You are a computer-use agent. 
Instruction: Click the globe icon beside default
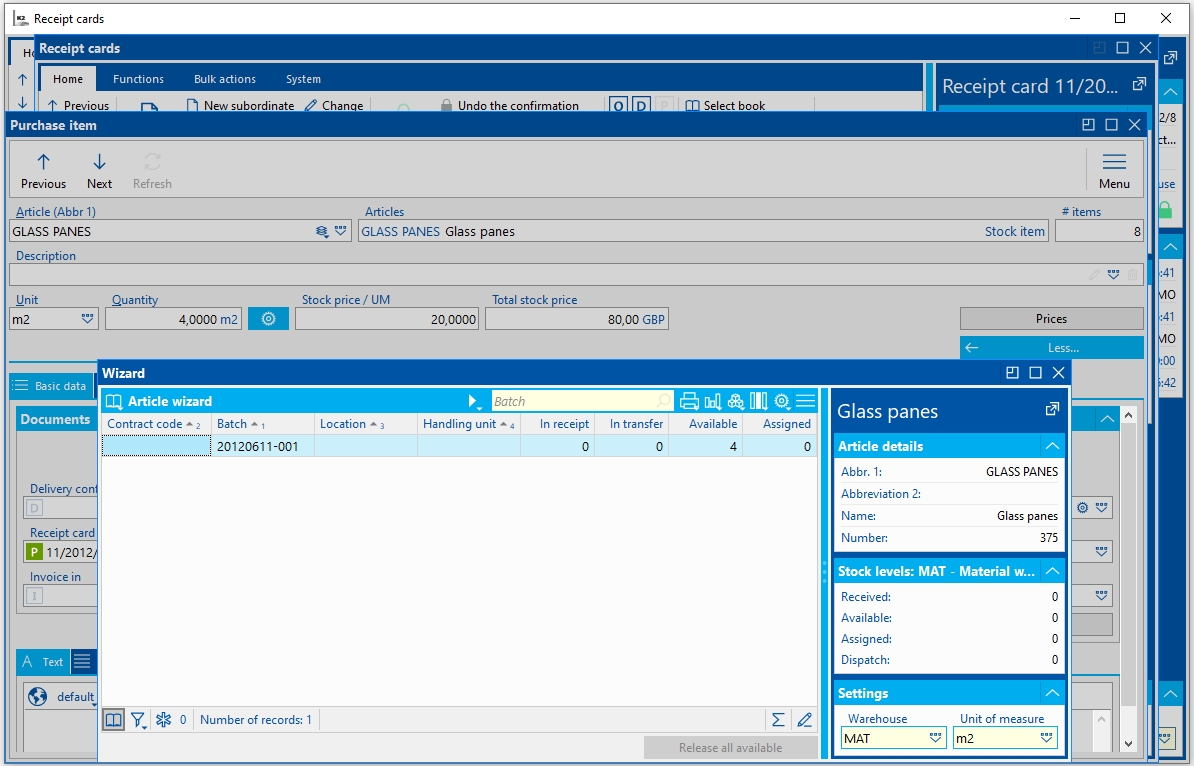[37, 696]
